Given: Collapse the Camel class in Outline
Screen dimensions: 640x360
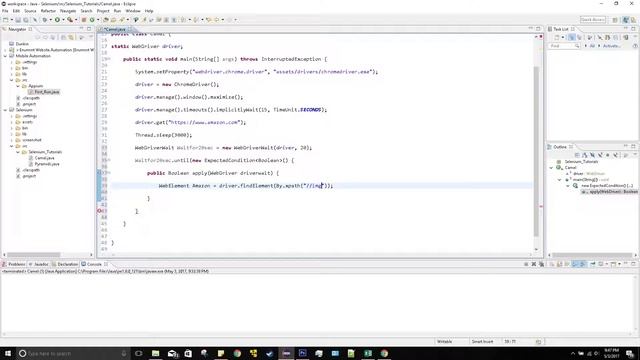Looking at the screenshot, I should point(552,168).
